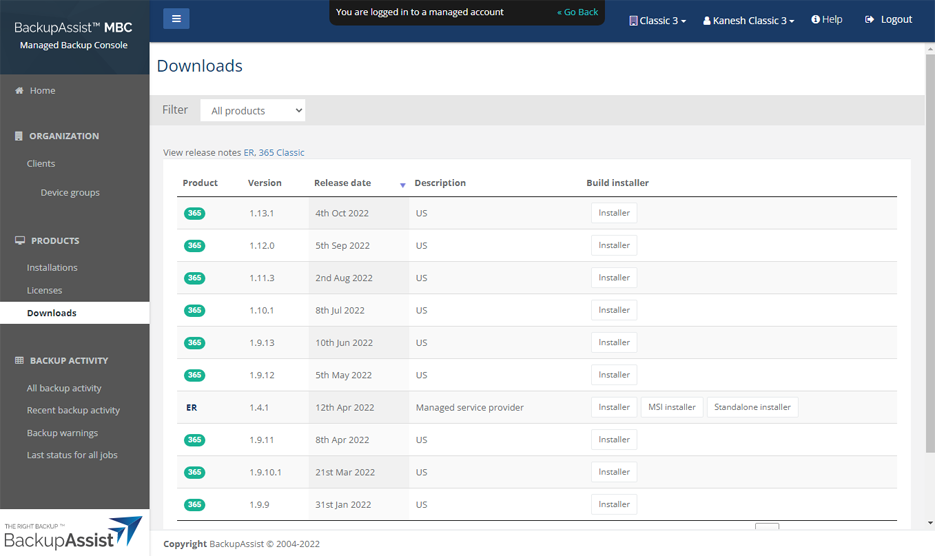Viewport: 935px width, 556px height.
Task: Open Recent backup activity in sidebar
Action: [x=73, y=410]
